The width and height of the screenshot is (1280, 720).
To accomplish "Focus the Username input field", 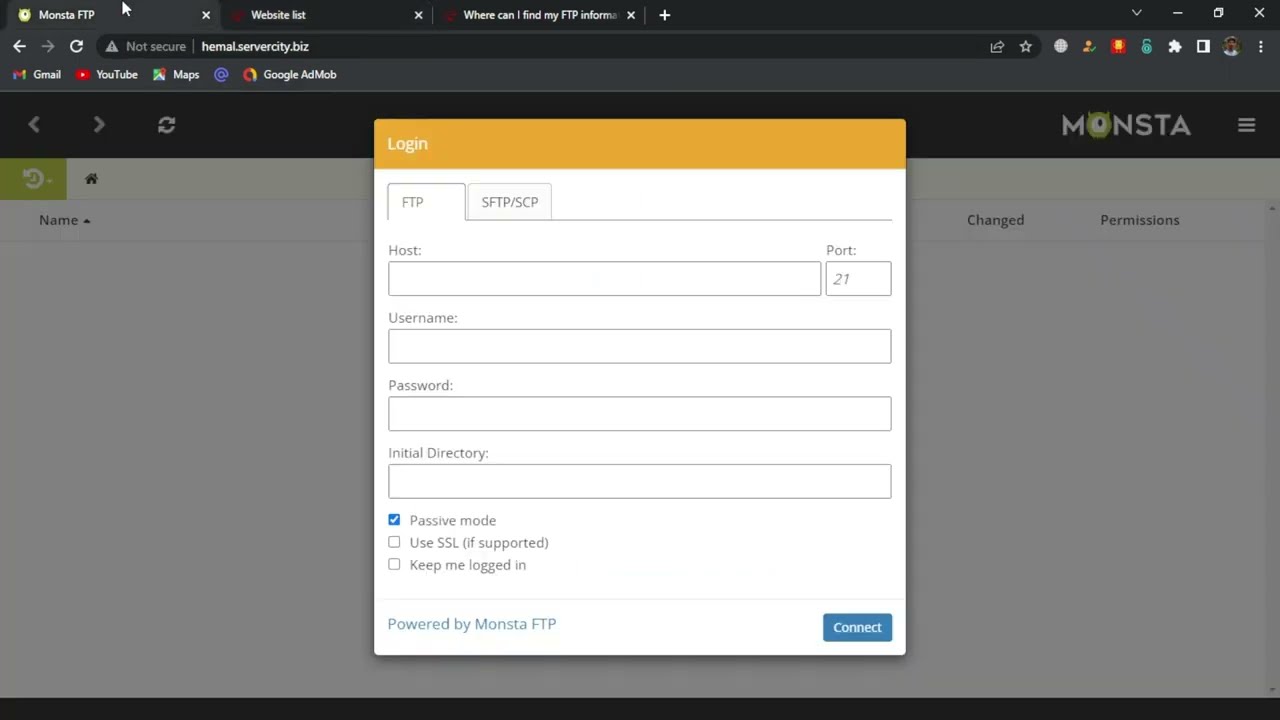I will [x=639, y=346].
